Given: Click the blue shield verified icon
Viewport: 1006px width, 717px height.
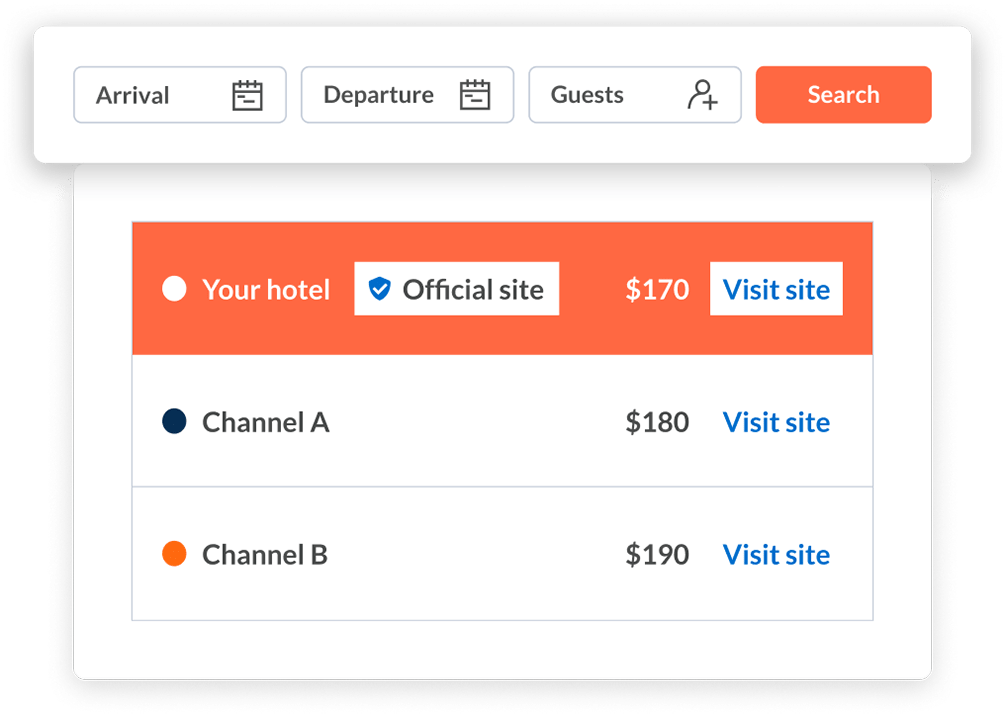Looking at the screenshot, I should (379, 289).
